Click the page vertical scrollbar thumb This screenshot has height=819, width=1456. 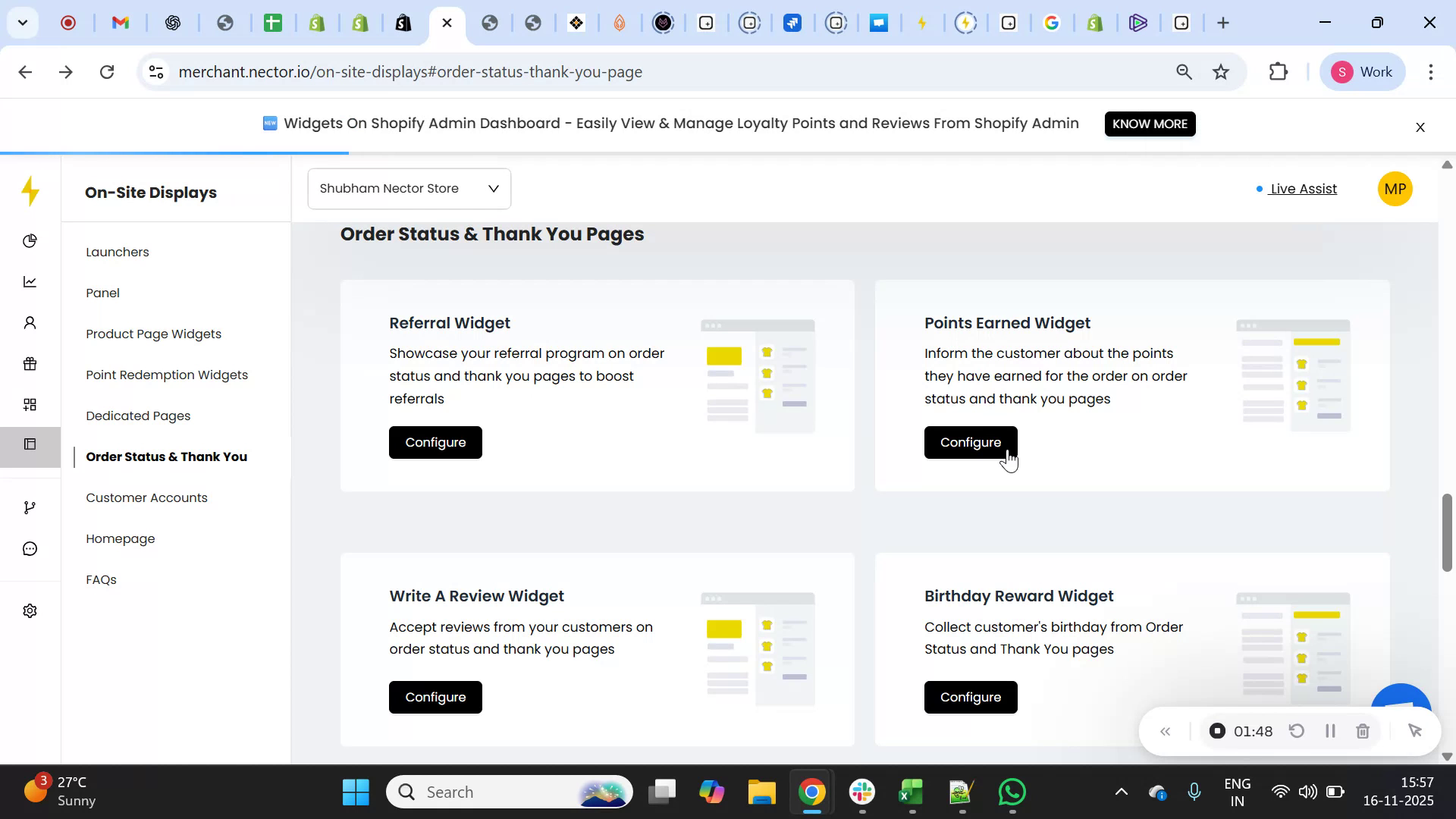click(1446, 532)
